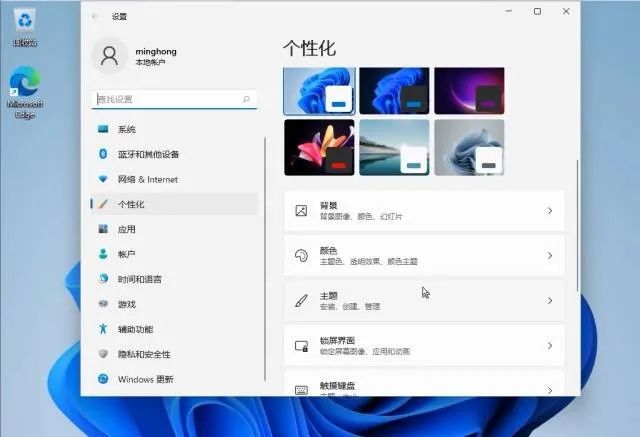
Task: Apply the colorful flower dark theme
Action: point(319,148)
